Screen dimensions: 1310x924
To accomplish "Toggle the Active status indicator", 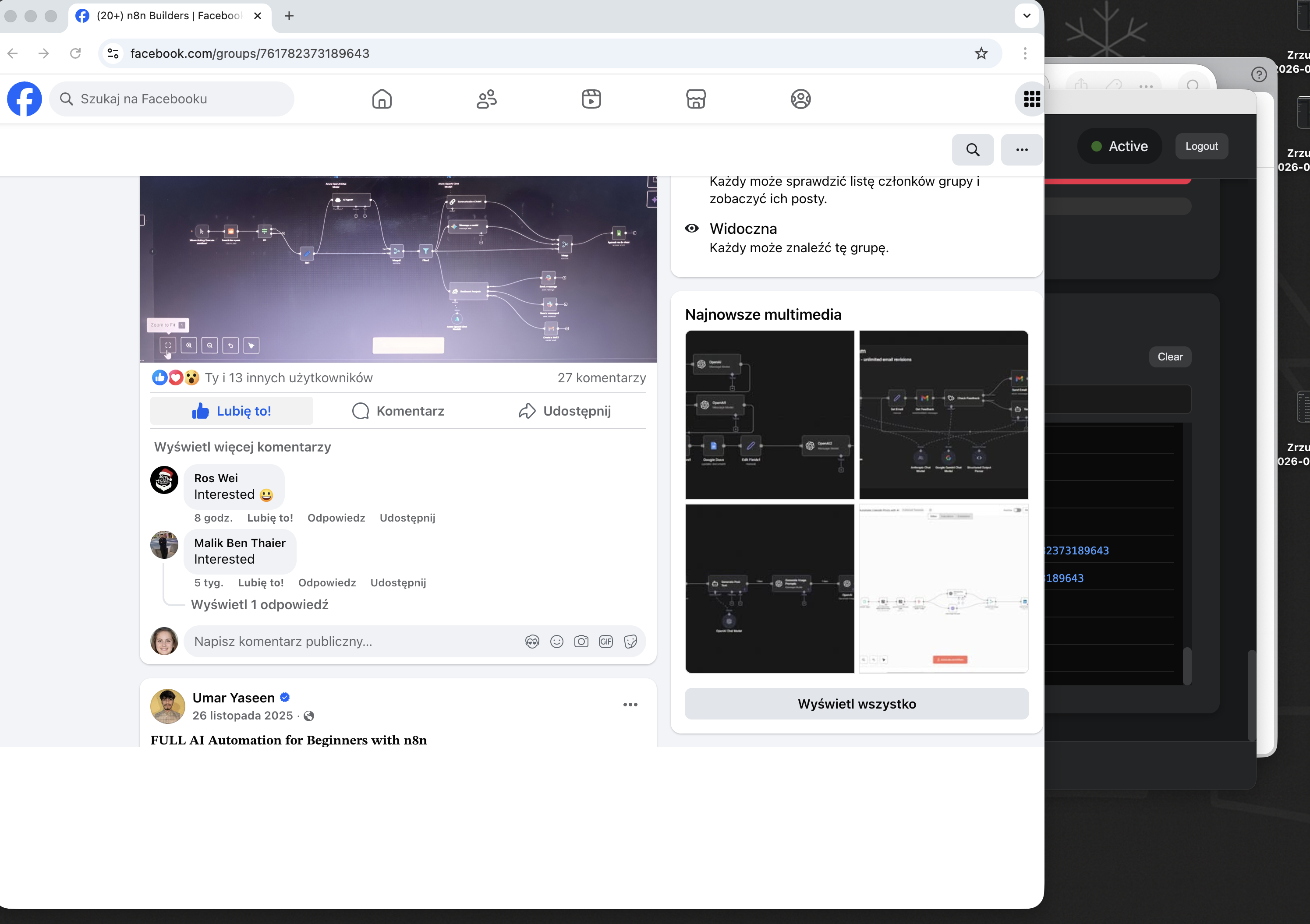I will [x=1119, y=145].
